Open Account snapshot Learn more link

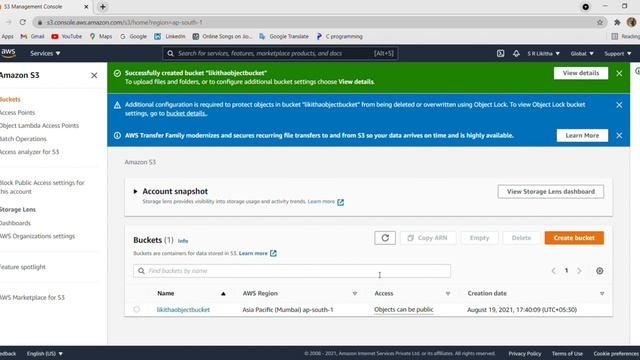pyautogui.click(x=326, y=202)
